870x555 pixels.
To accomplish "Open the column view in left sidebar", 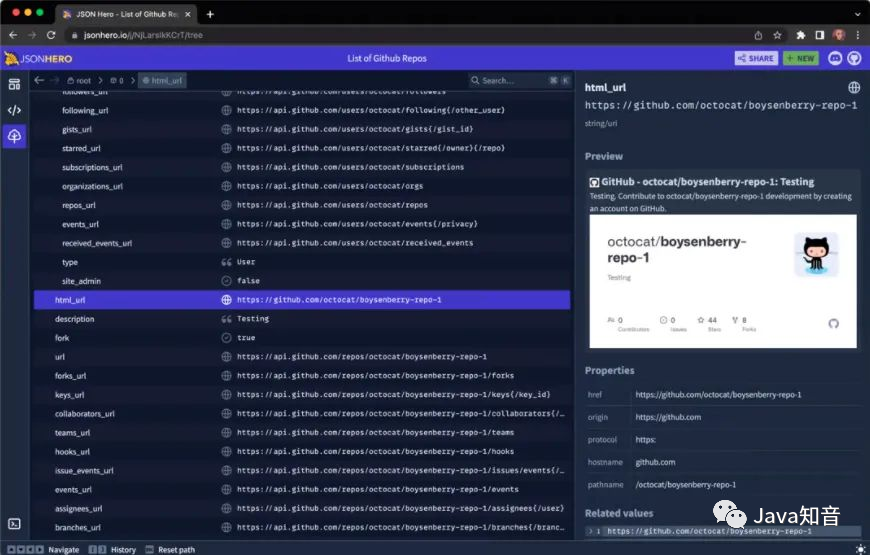I will 14,84.
